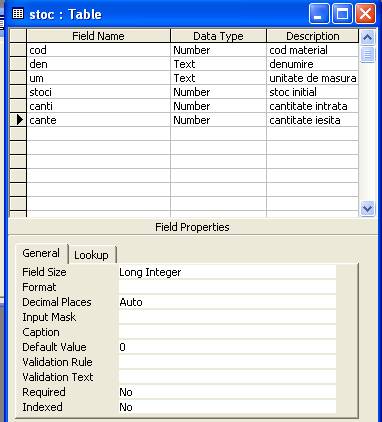Click the Field Size box showing Long Integer
Image resolution: width=382 pixels, height=422 pixels.
[x=227, y=272]
